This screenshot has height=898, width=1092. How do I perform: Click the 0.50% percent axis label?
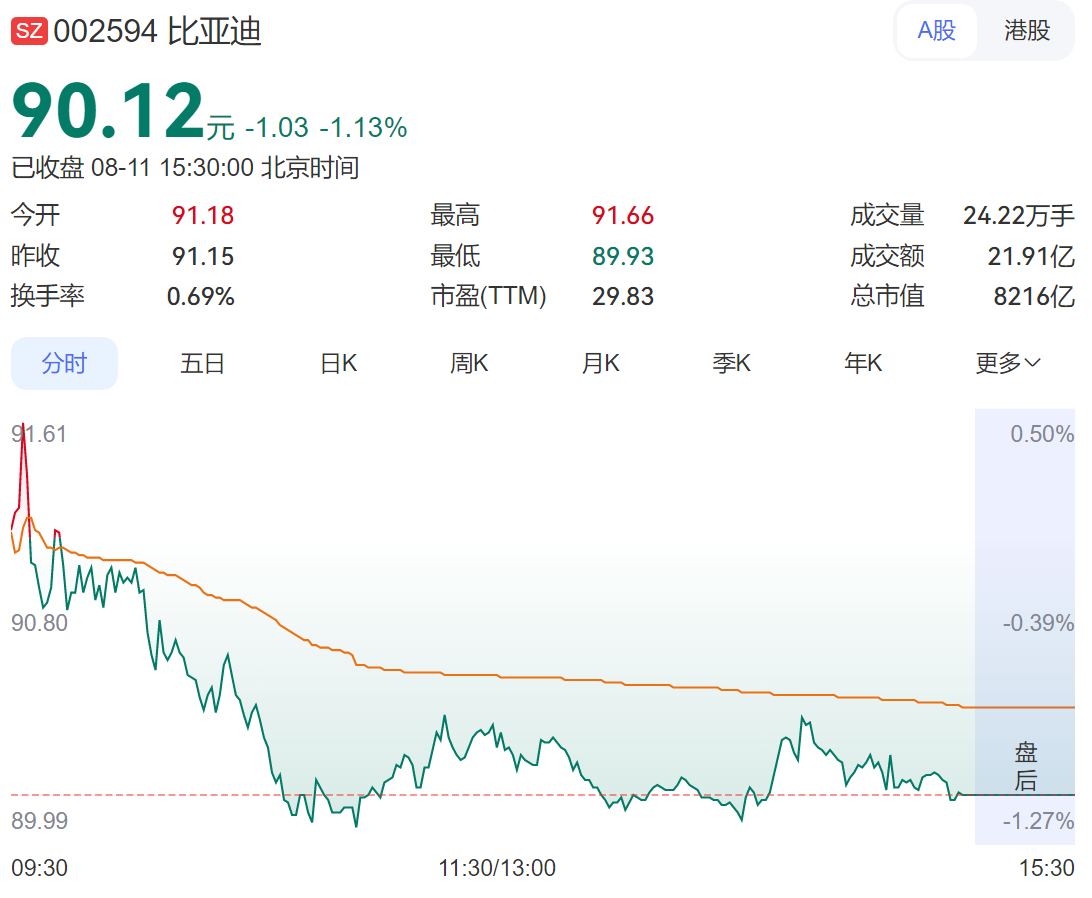coord(1042,434)
